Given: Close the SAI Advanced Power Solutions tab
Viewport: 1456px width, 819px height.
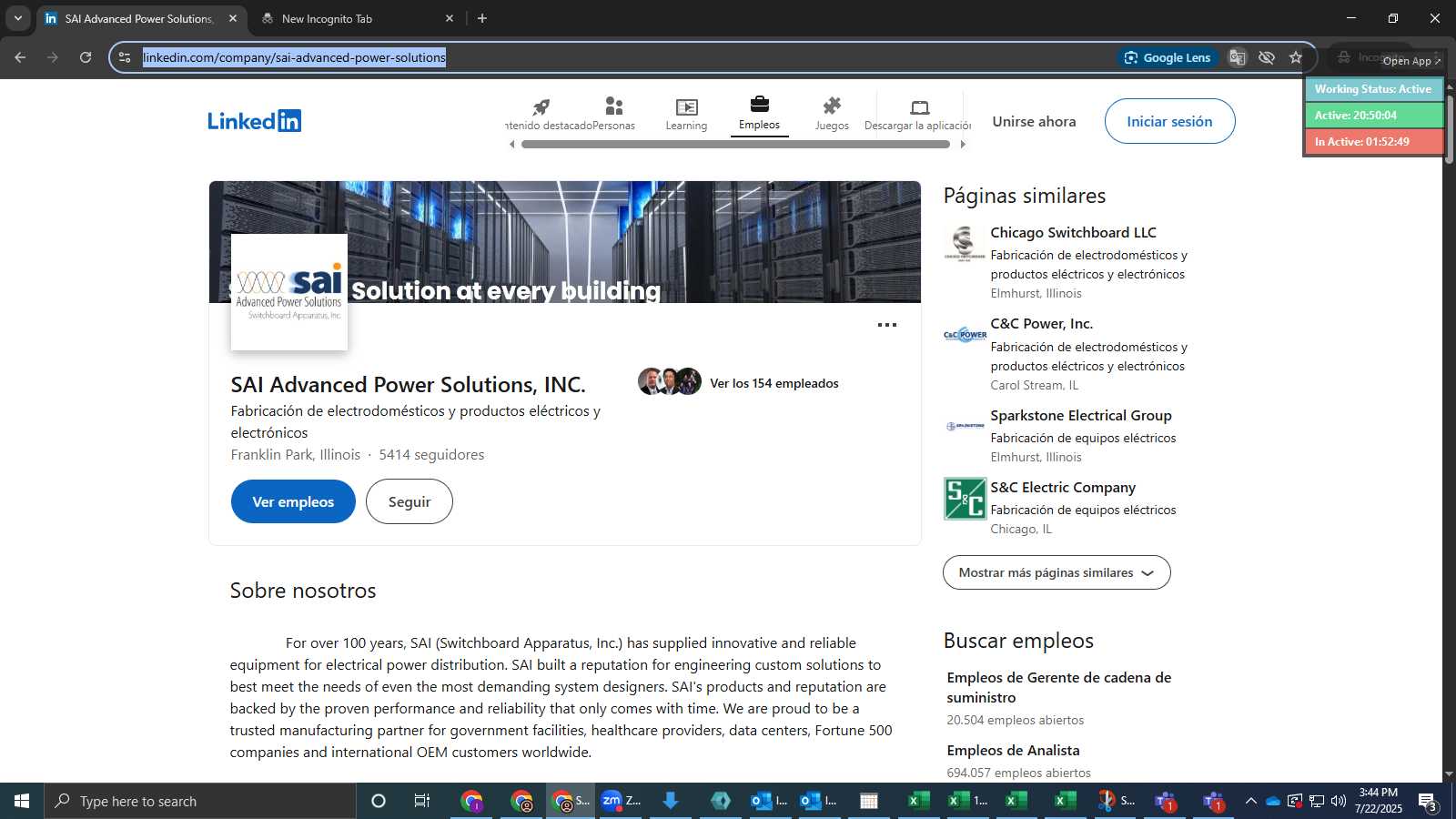Looking at the screenshot, I should pyautogui.click(x=233, y=18).
